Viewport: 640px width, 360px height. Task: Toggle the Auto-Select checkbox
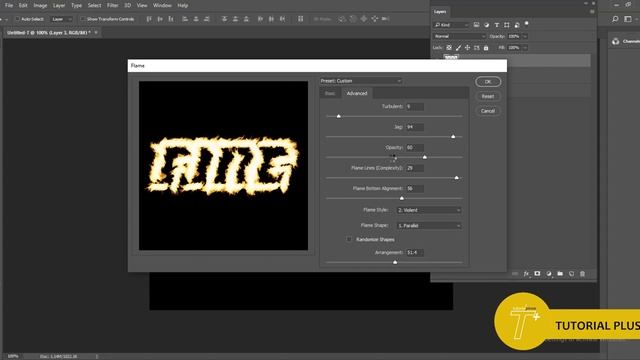coord(17,19)
